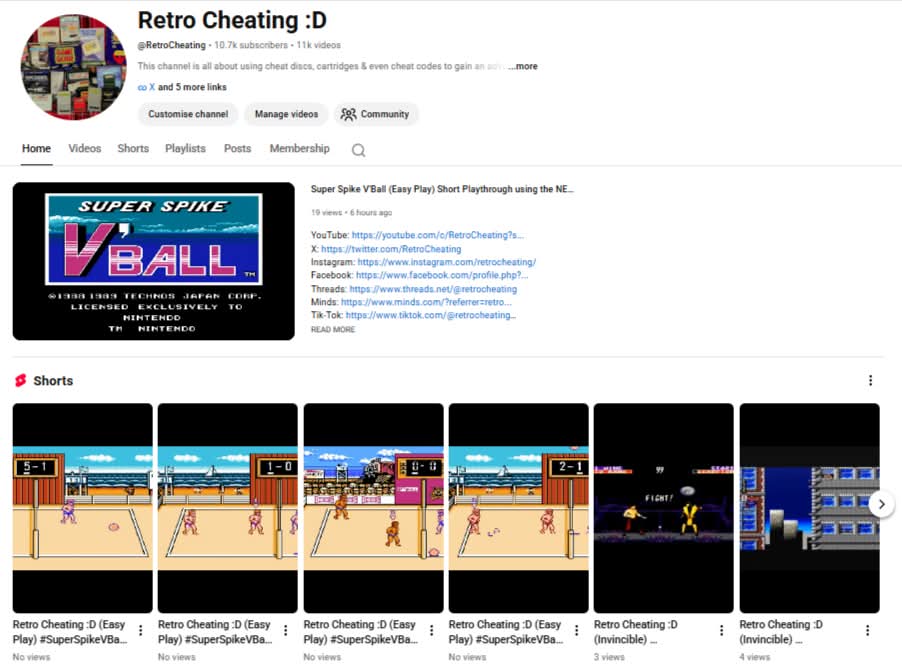The image size is (902, 671).
Task: Open options menu for the 2-1 score short
Action: (576, 630)
